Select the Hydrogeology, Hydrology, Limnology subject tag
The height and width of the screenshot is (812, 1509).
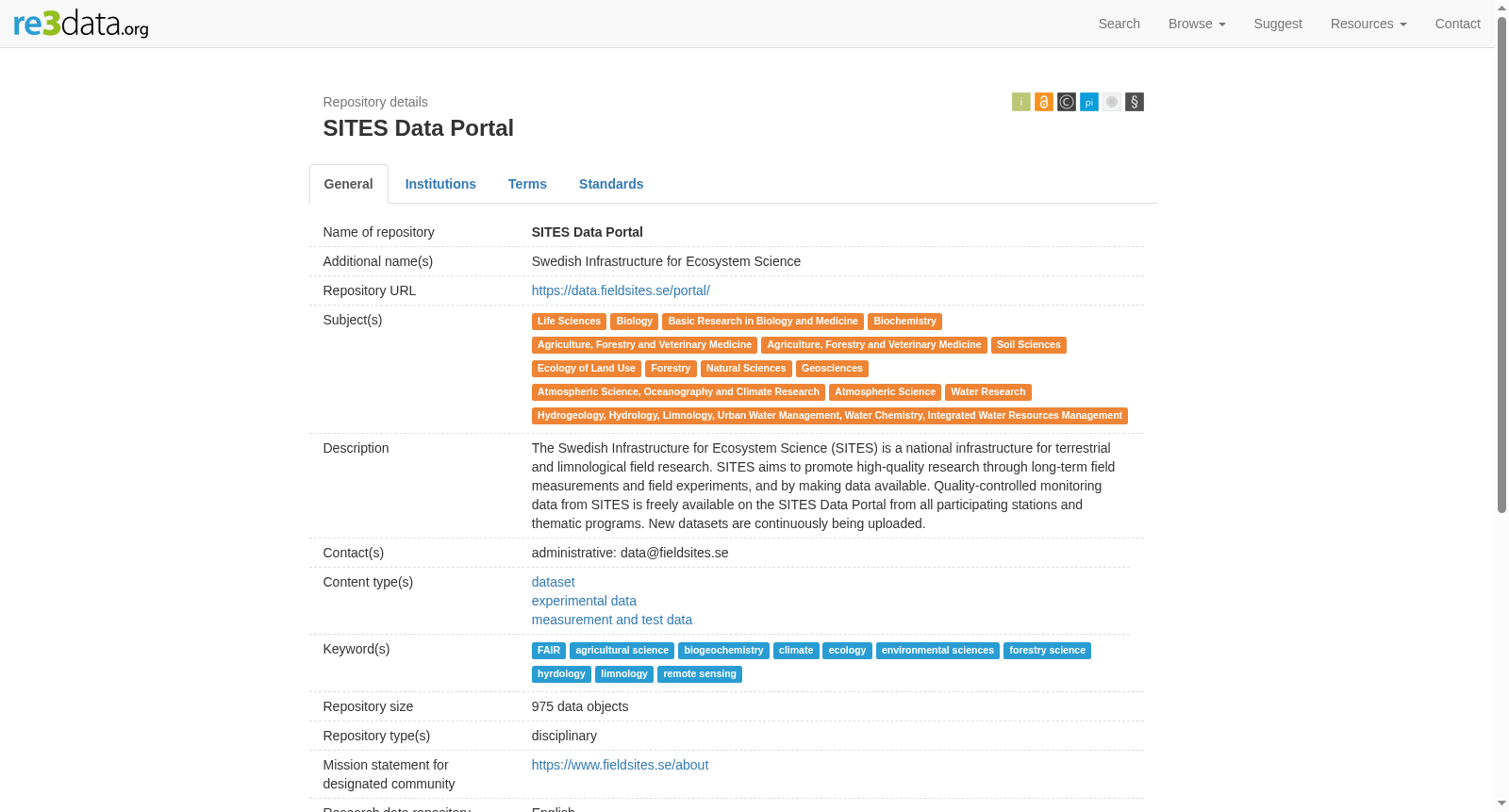(x=830, y=416)
